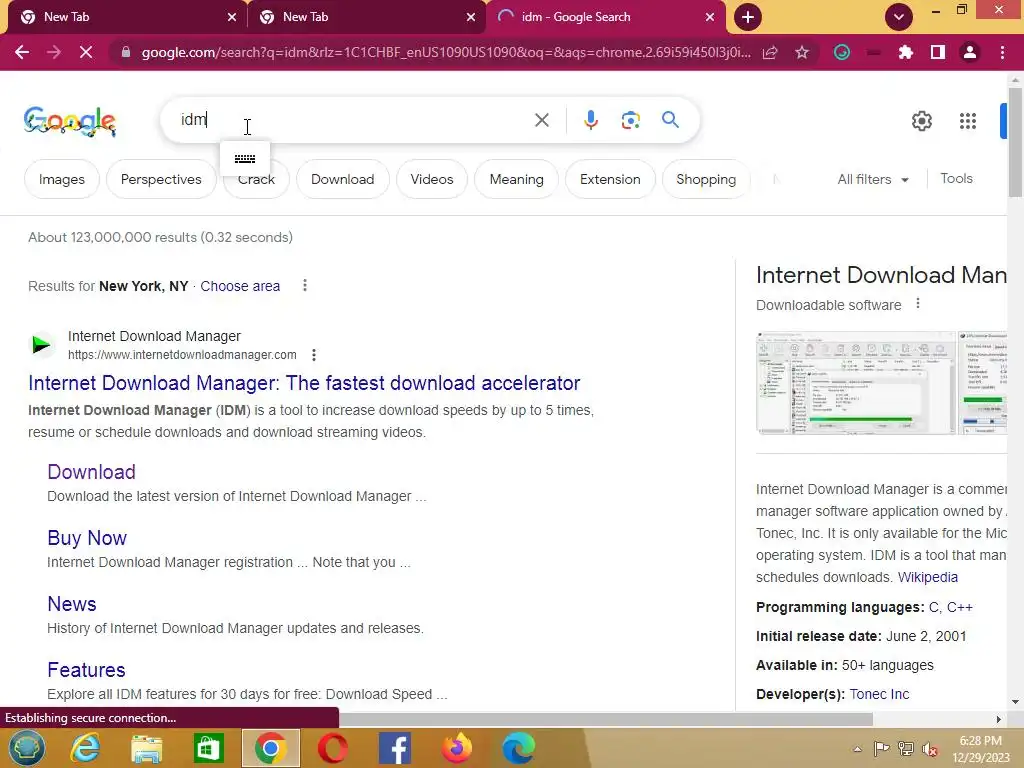Click the horizontal scrollbar at bottom
Viewport: 1024px width, 768px height.
(606, 719)
